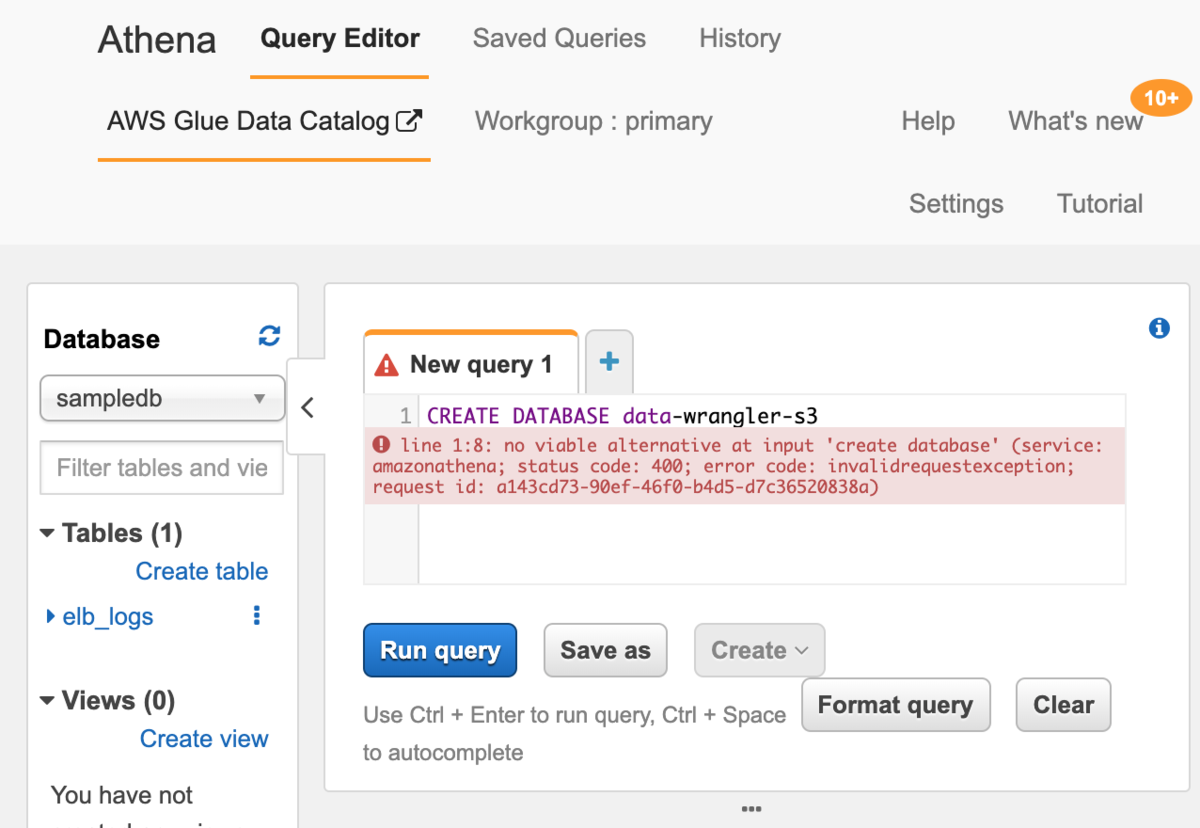Image resolution: width=1200 pixels, height=828 pixels.
Task: Click line number 1 in editor gutter
Action: [x=404, y=416]
